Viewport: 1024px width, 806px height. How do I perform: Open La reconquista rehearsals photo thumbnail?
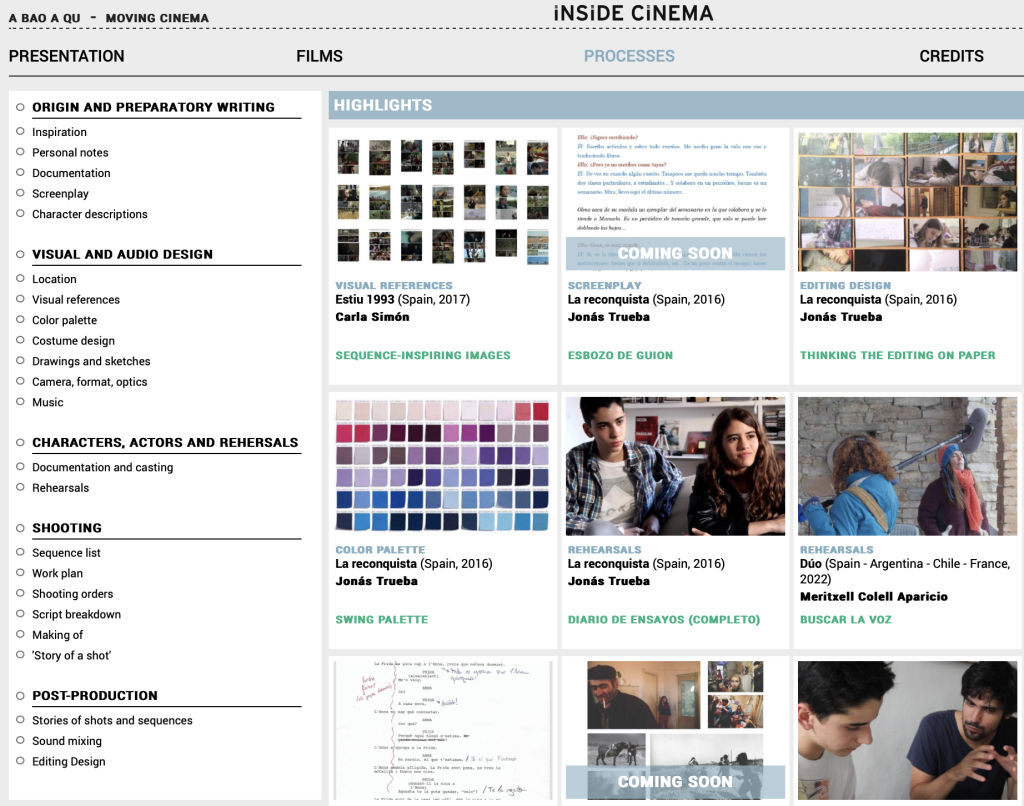click(675, 465)
